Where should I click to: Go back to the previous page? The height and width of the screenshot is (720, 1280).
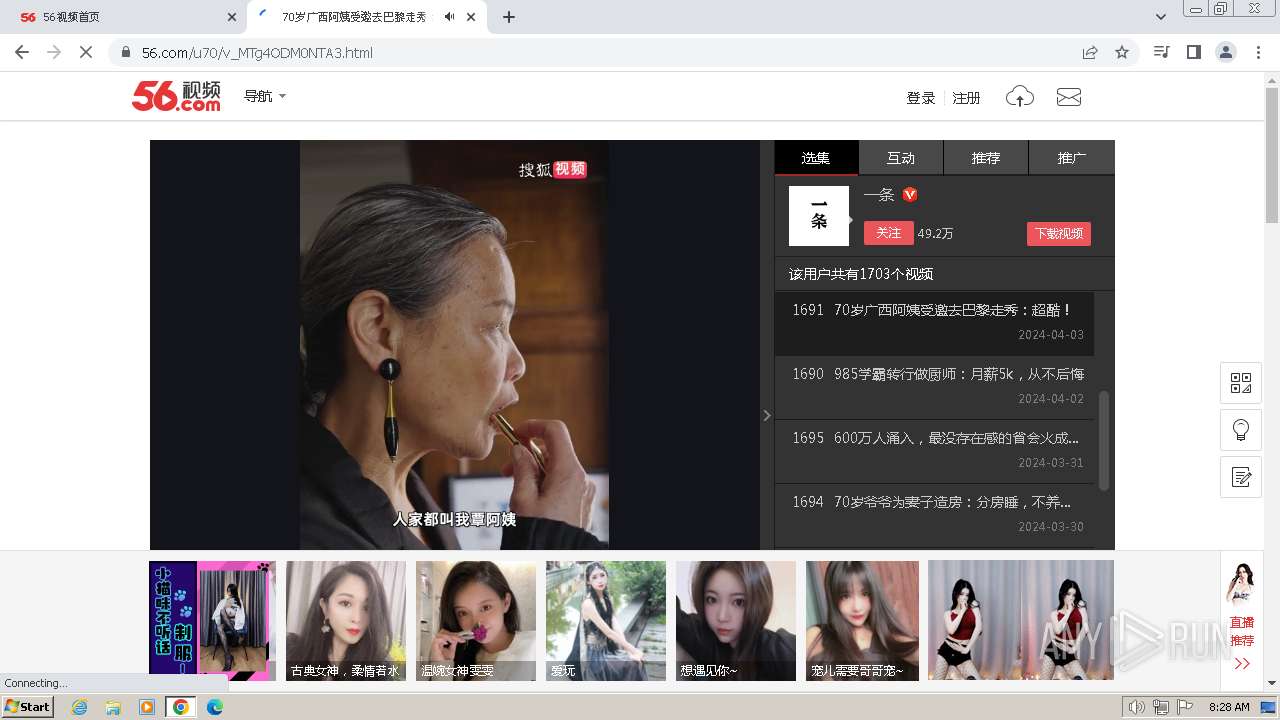tap(22, 52)
